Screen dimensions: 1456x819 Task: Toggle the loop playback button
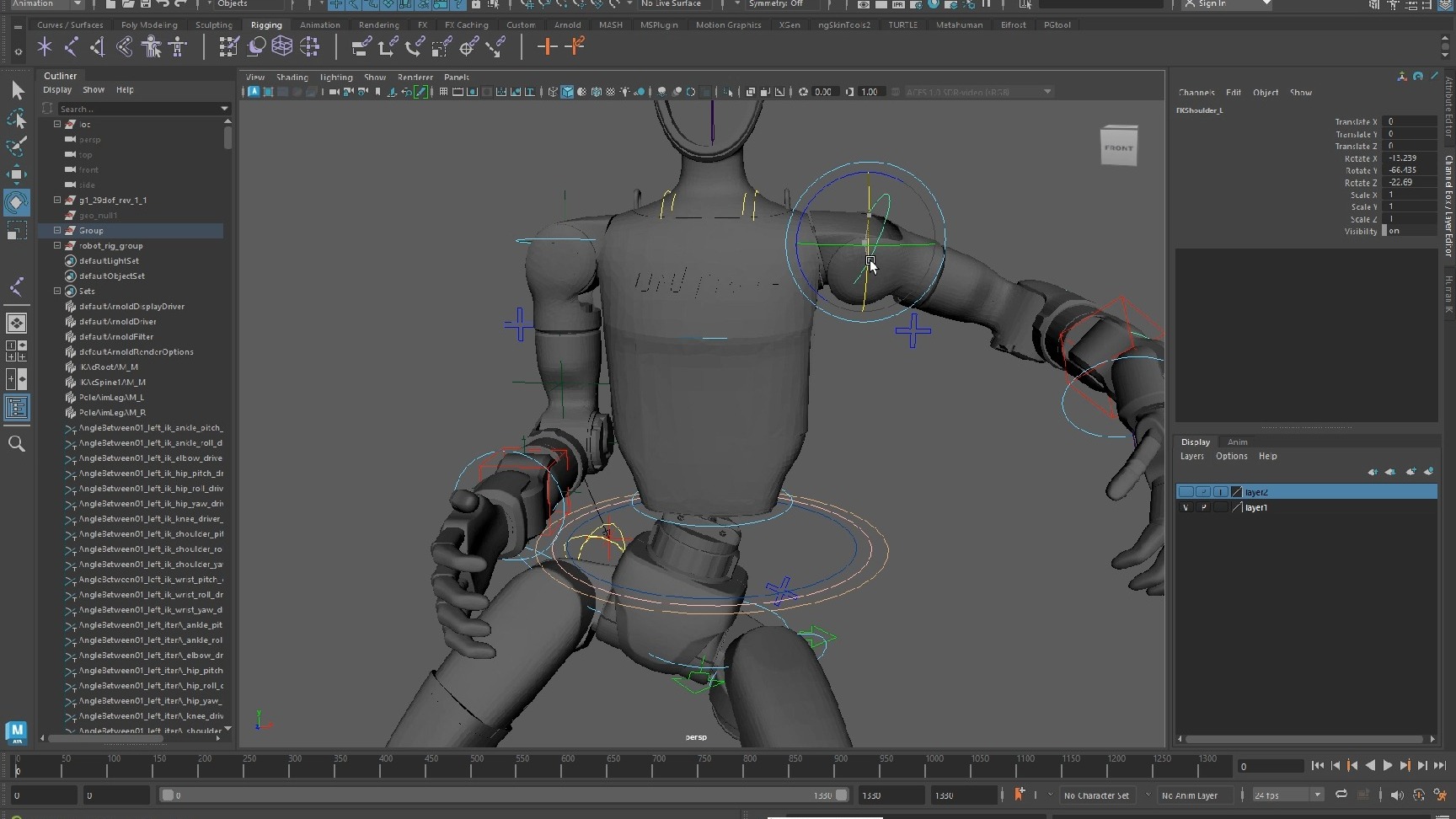pos(1341,795)
